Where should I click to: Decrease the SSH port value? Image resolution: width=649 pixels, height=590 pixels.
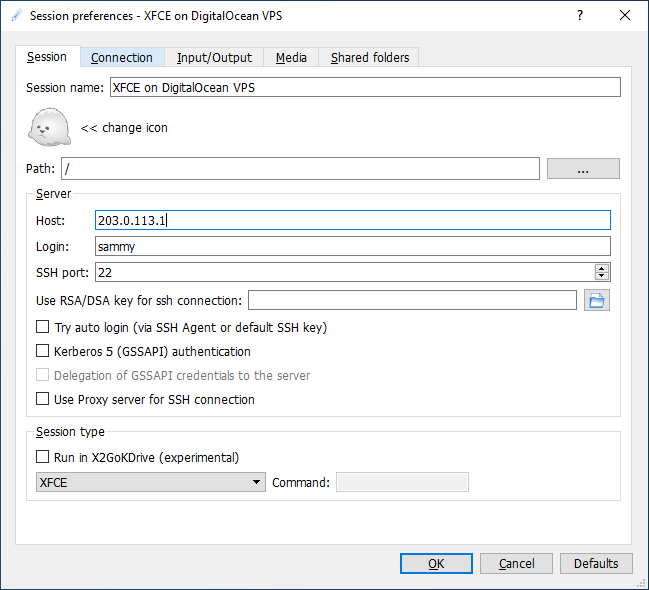click(602, 276)
